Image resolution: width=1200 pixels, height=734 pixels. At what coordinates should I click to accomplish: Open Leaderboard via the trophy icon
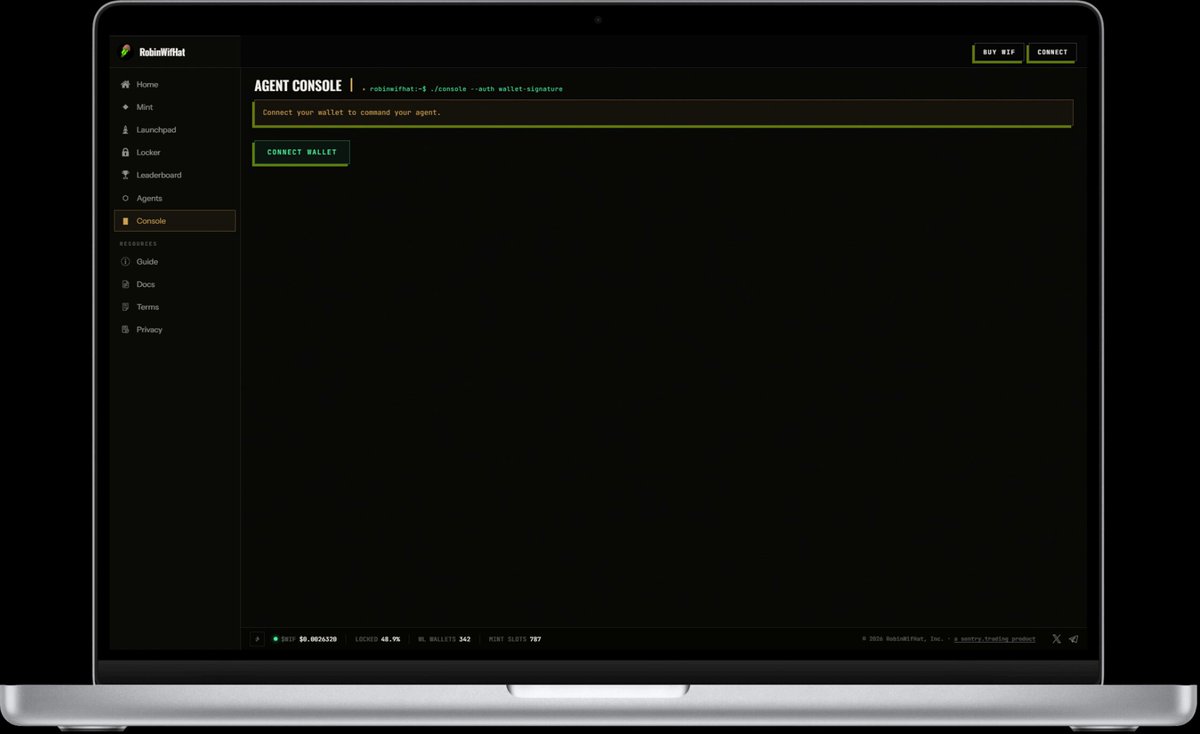[125, 175]
